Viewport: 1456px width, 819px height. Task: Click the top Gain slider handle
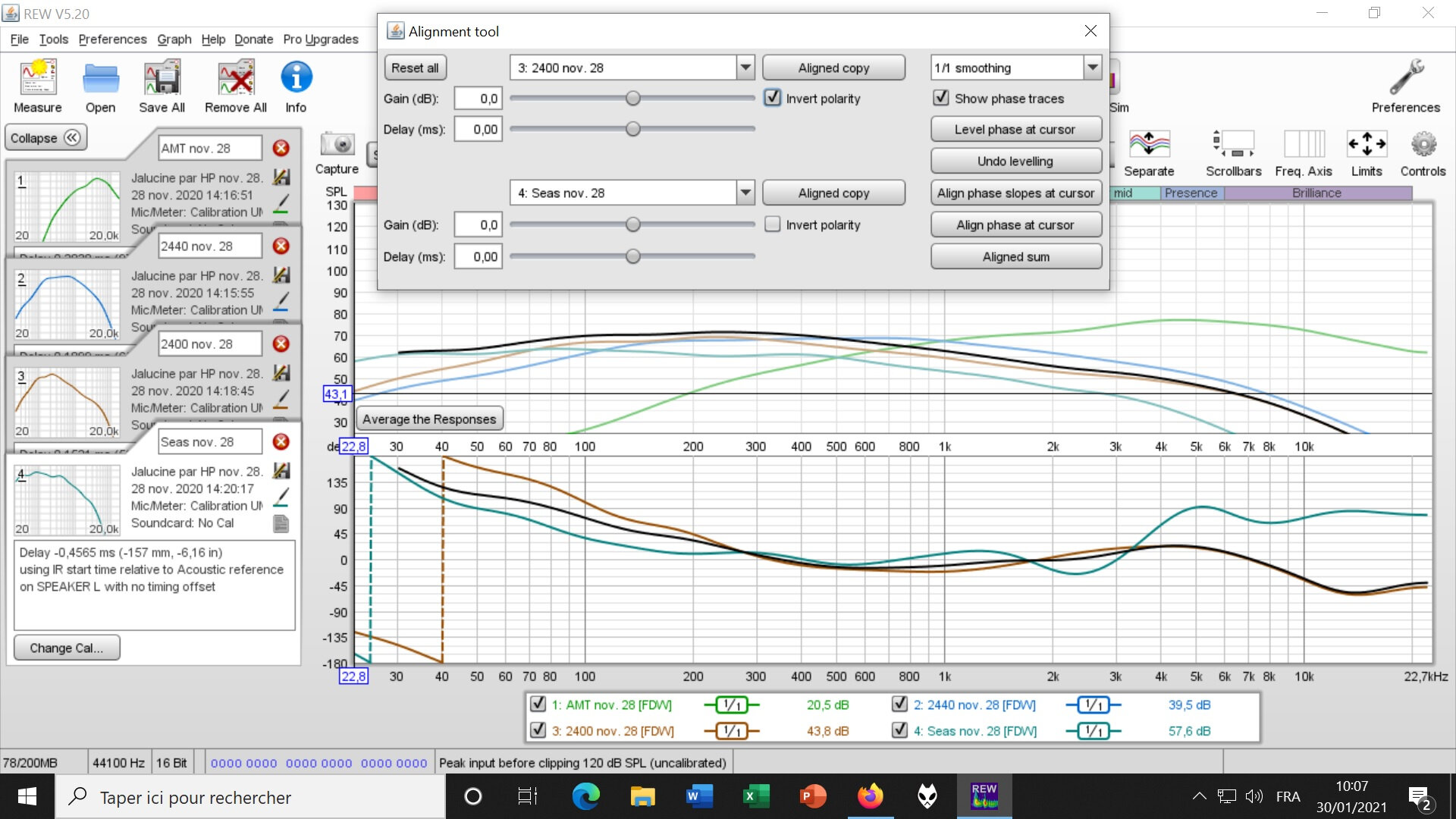point(632,98)
